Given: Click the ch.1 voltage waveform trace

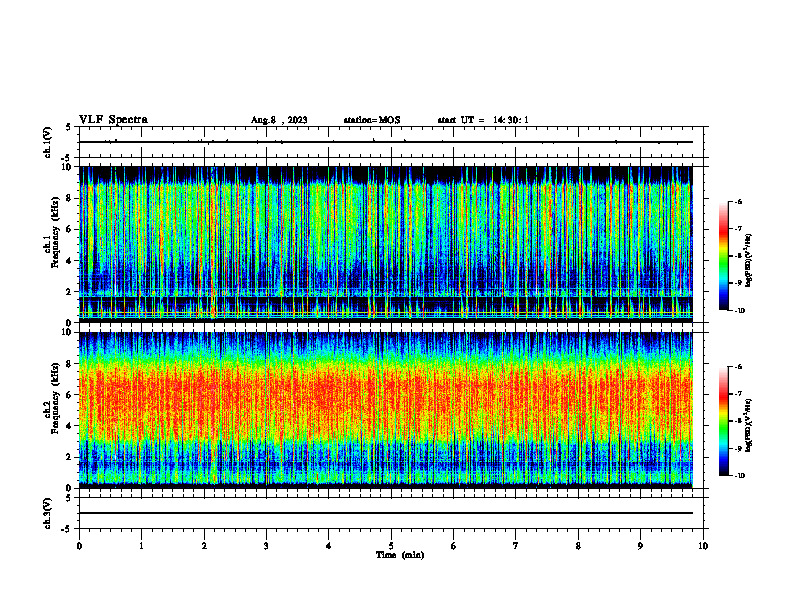Looking at the screenshot, I should pos(385,142).
